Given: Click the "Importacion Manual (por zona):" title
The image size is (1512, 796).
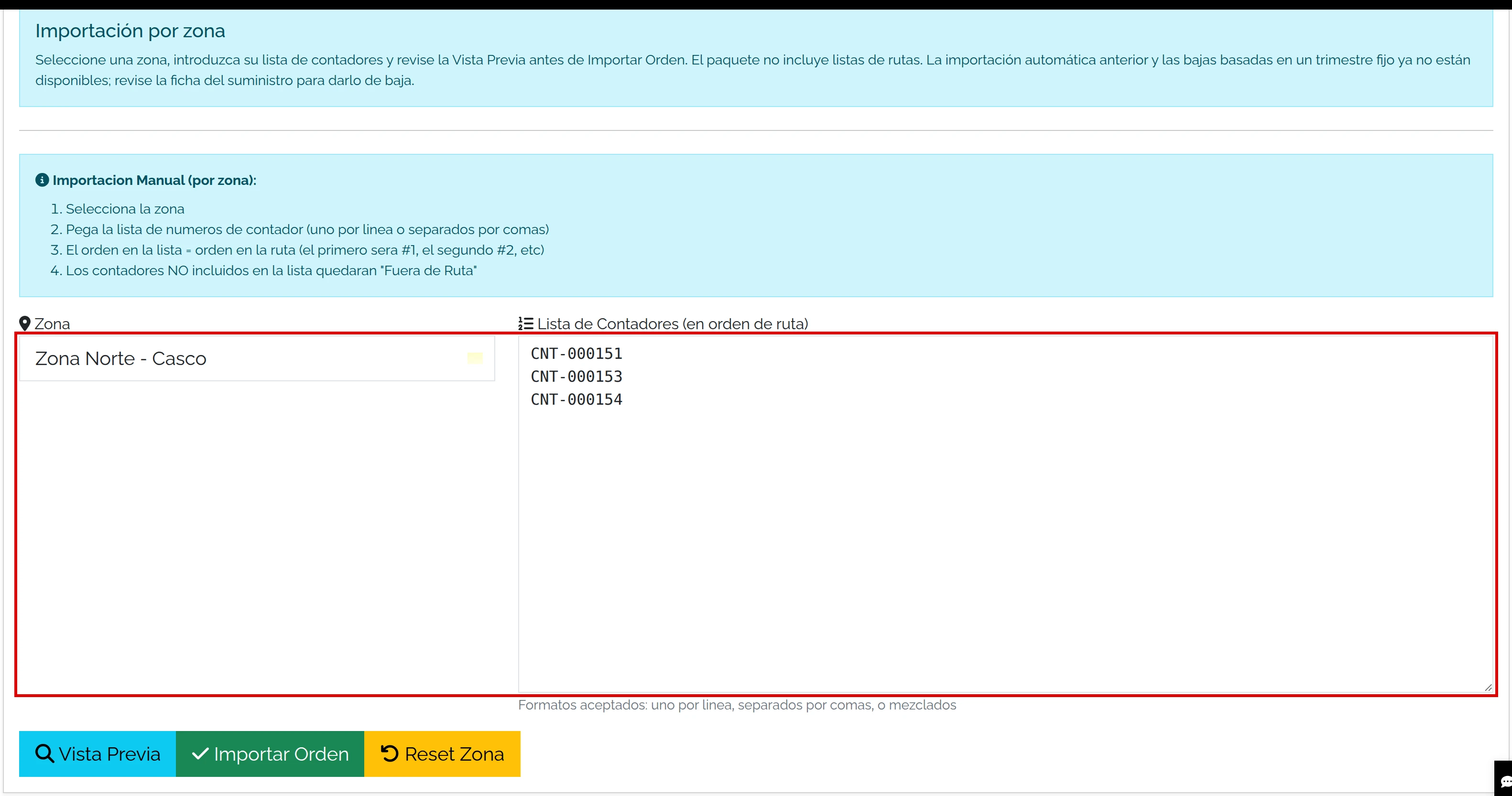Looking at the screenshot, I should [154, 180].
